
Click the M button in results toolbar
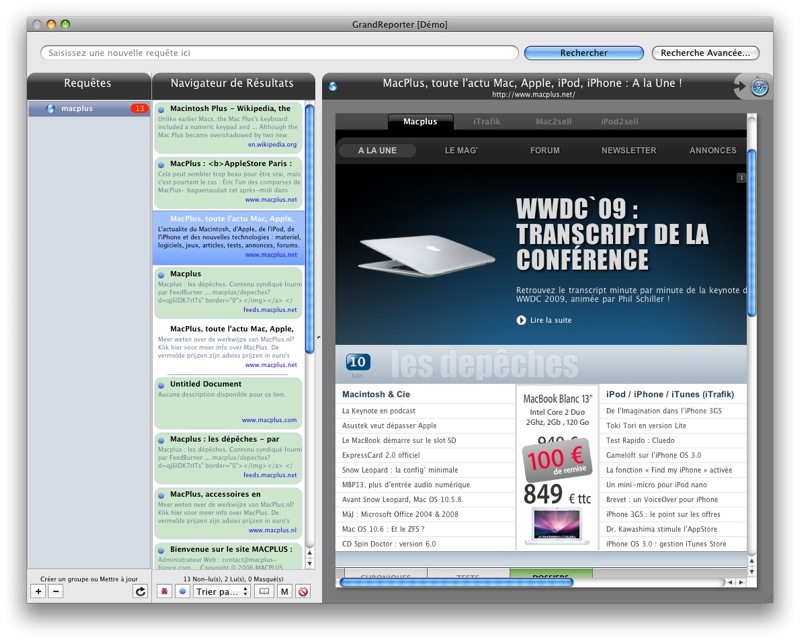284,592
